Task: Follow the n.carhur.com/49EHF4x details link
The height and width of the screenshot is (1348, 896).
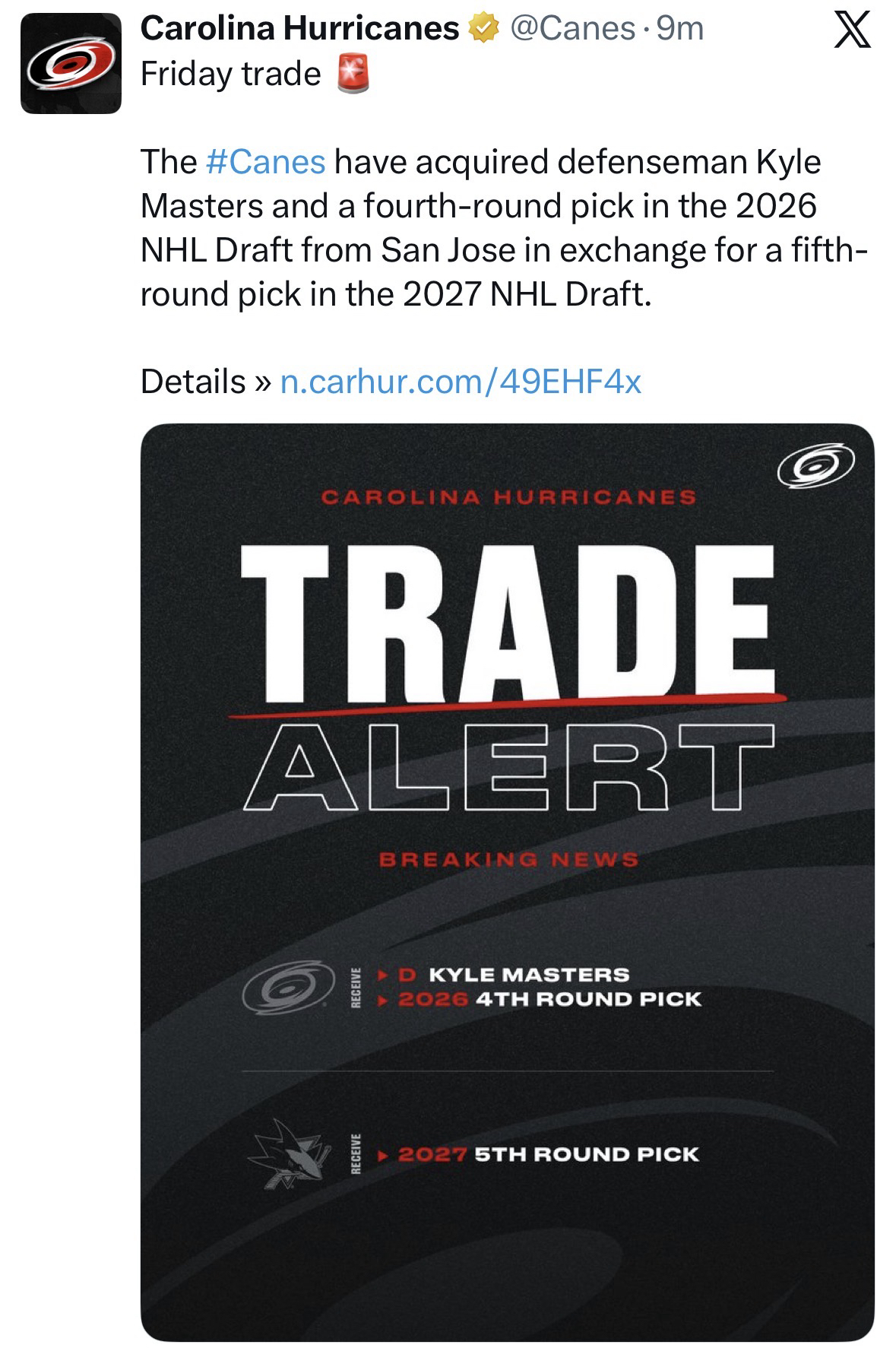Action: pyautogui.click(x=461, y=381)
